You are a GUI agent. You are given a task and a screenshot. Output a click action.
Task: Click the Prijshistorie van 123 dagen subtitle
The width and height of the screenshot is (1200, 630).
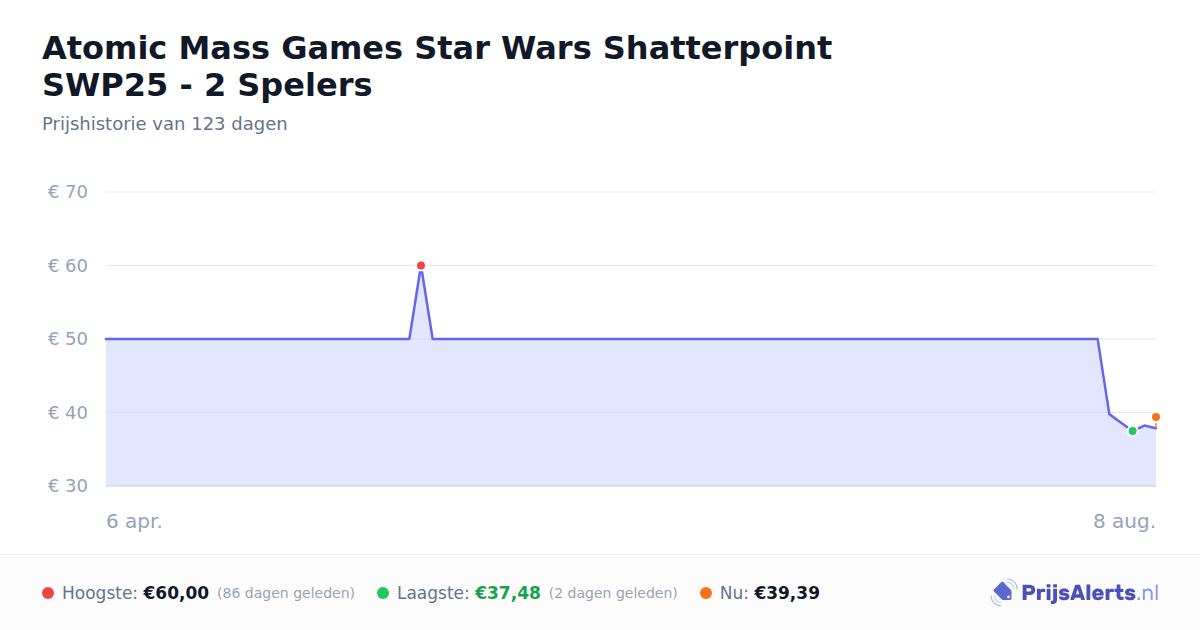tap(165, 124)
